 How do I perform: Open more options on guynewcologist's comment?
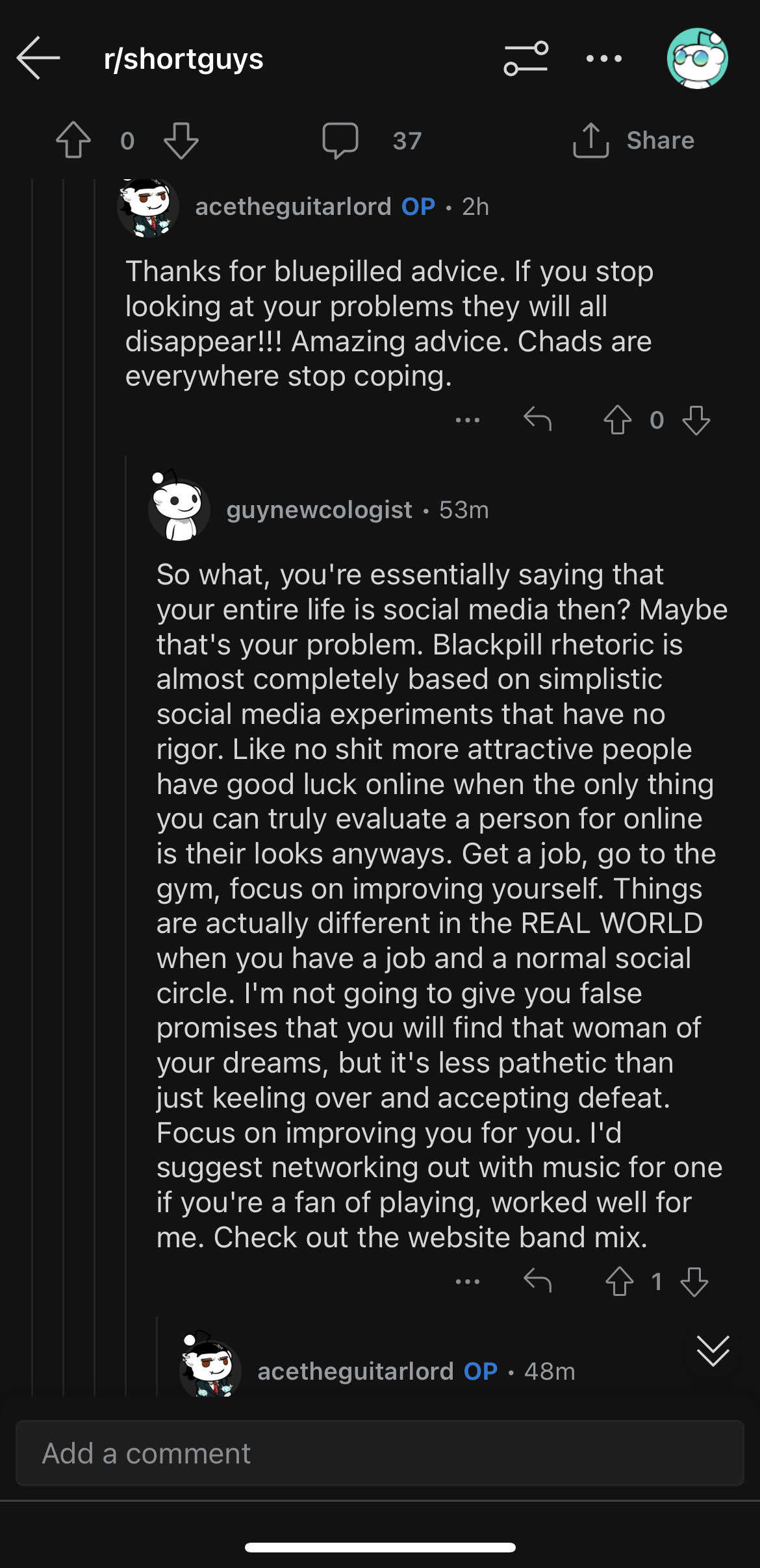pyautogui.click(x=468, y=1282)
